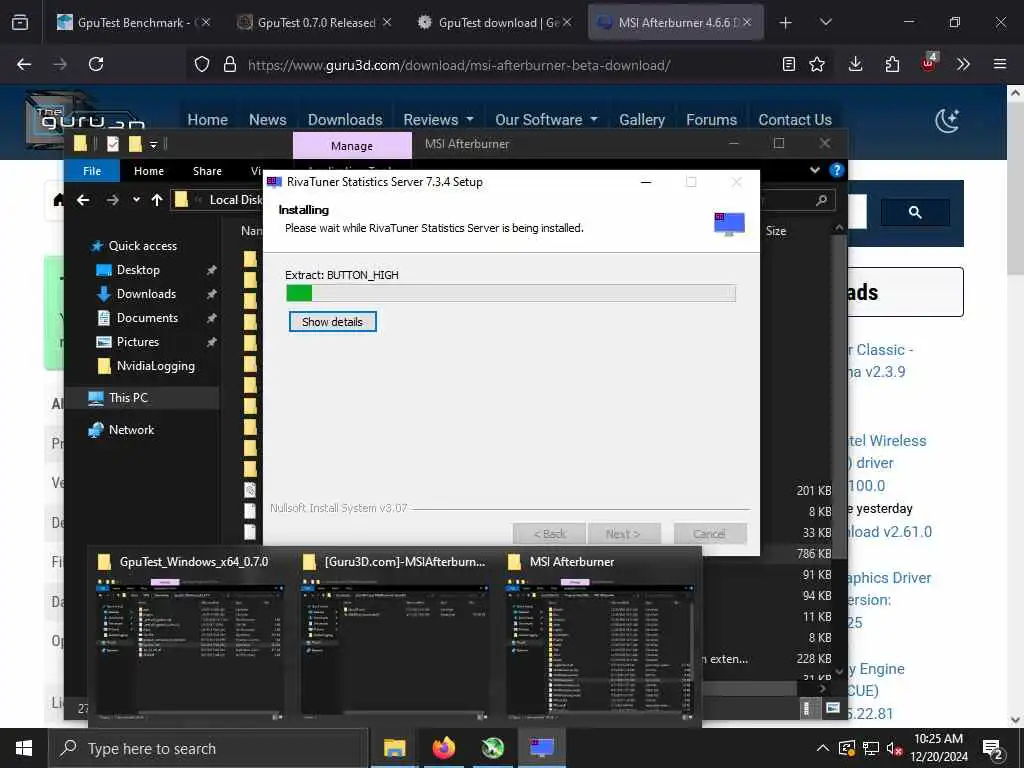Screen dimensions: 1024x768
Task: Open the NvidiaLogging folder in navigation pane
Action: tap(155, 366)
